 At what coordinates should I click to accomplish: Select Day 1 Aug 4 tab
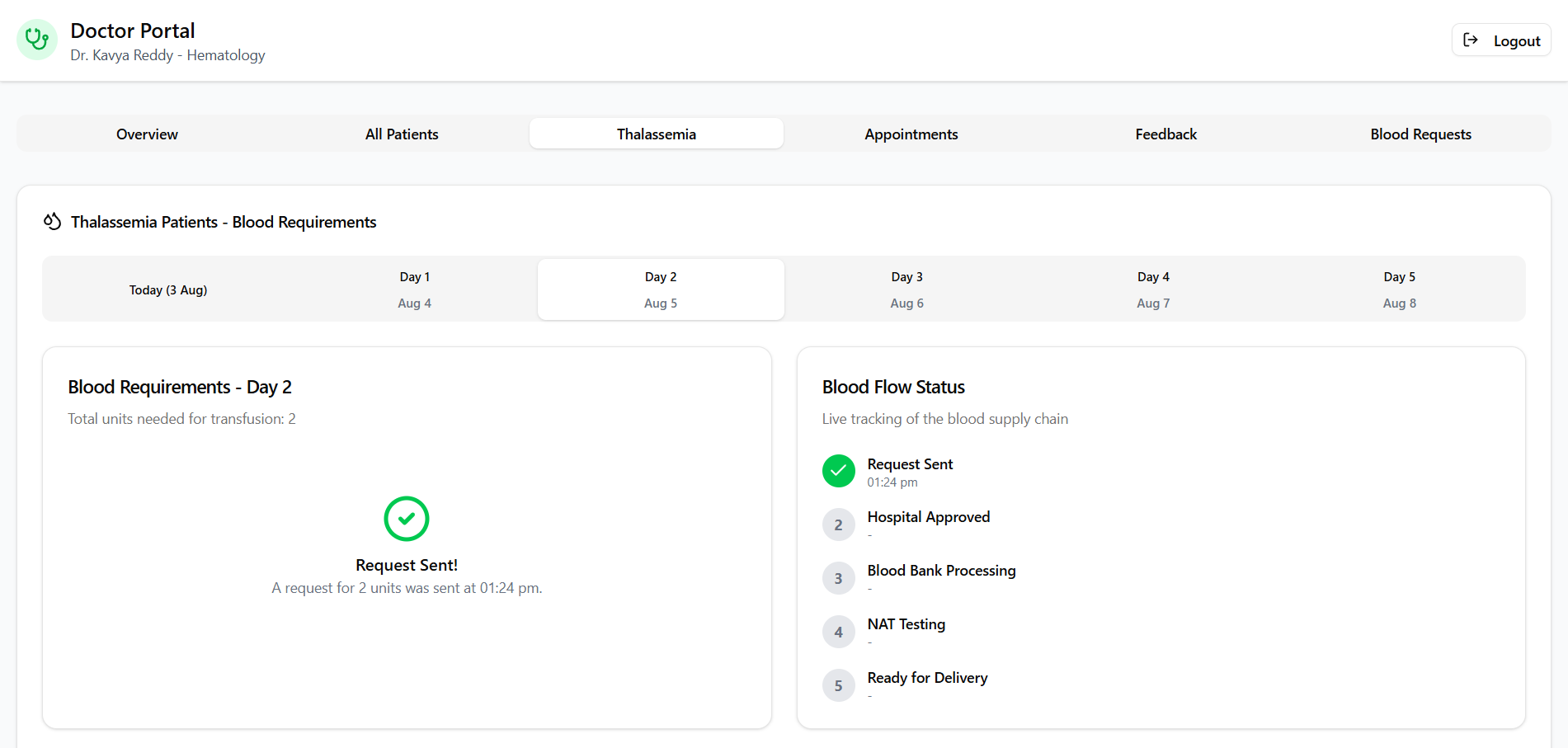click(414, 289)
